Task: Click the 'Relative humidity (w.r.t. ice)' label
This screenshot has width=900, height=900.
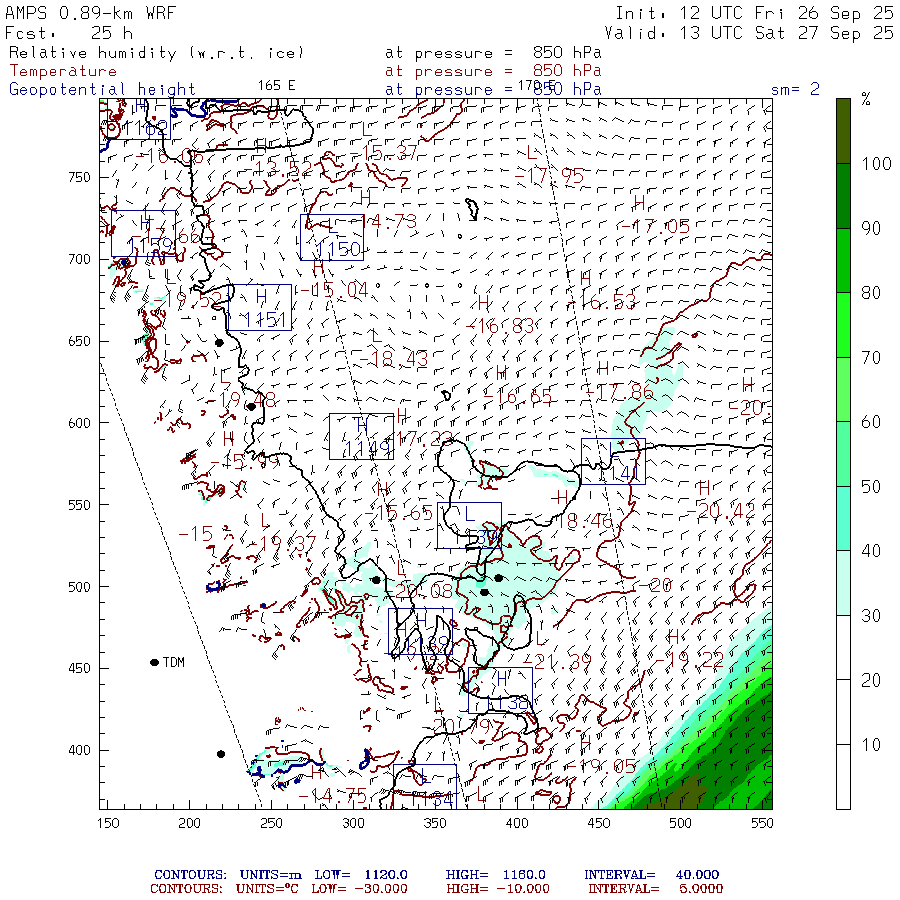Action: click(156, 53)
